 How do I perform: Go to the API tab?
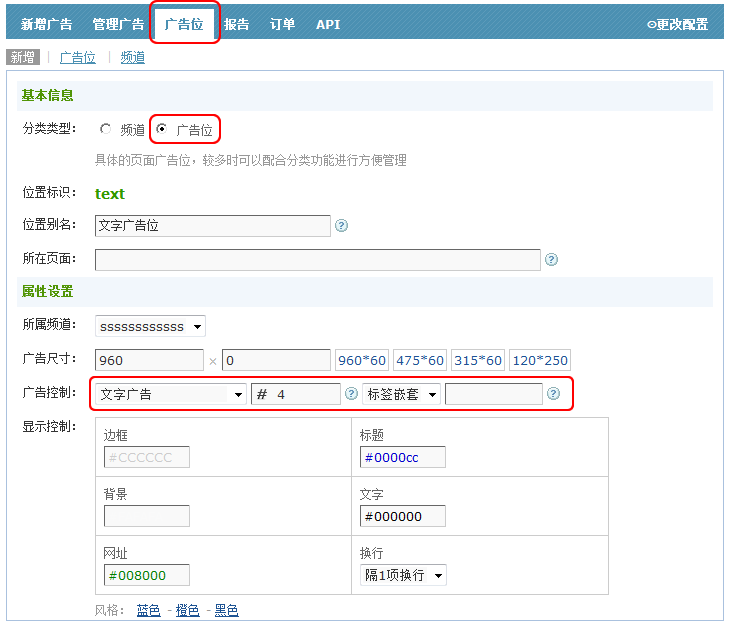328,24
